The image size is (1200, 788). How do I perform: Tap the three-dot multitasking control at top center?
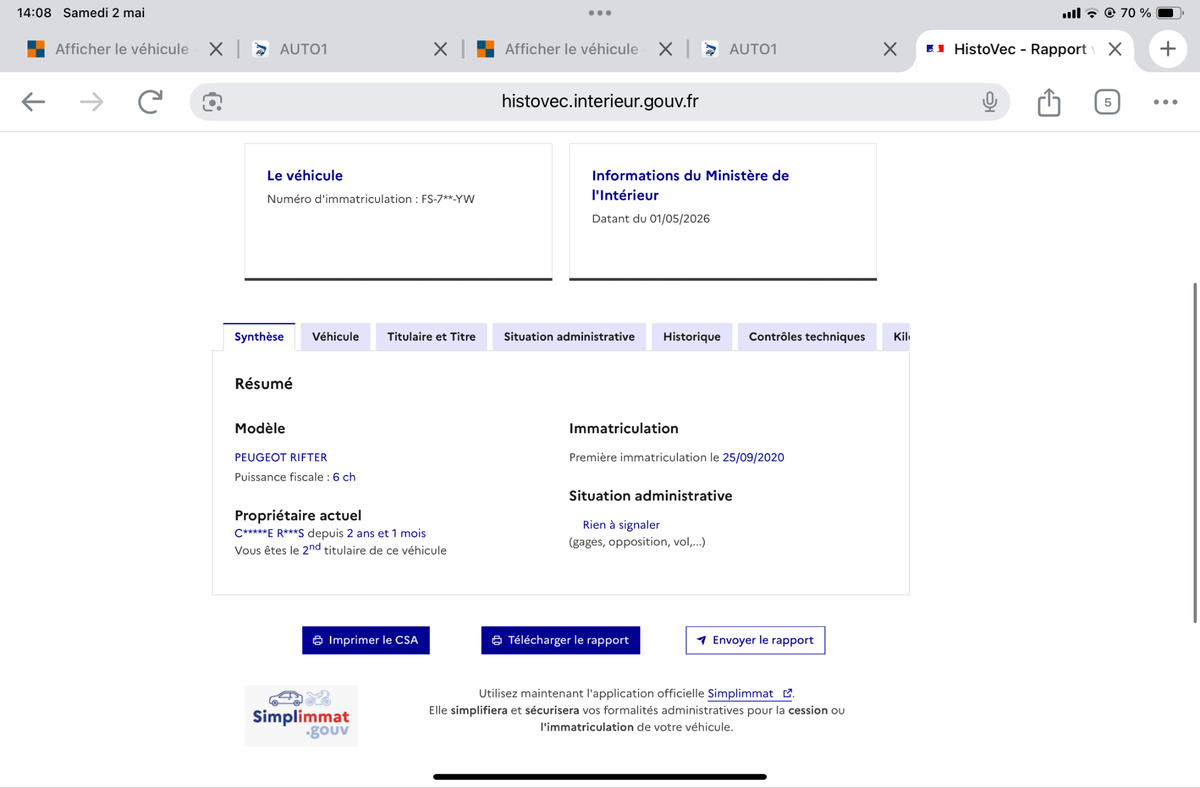[x=600, y=13]
